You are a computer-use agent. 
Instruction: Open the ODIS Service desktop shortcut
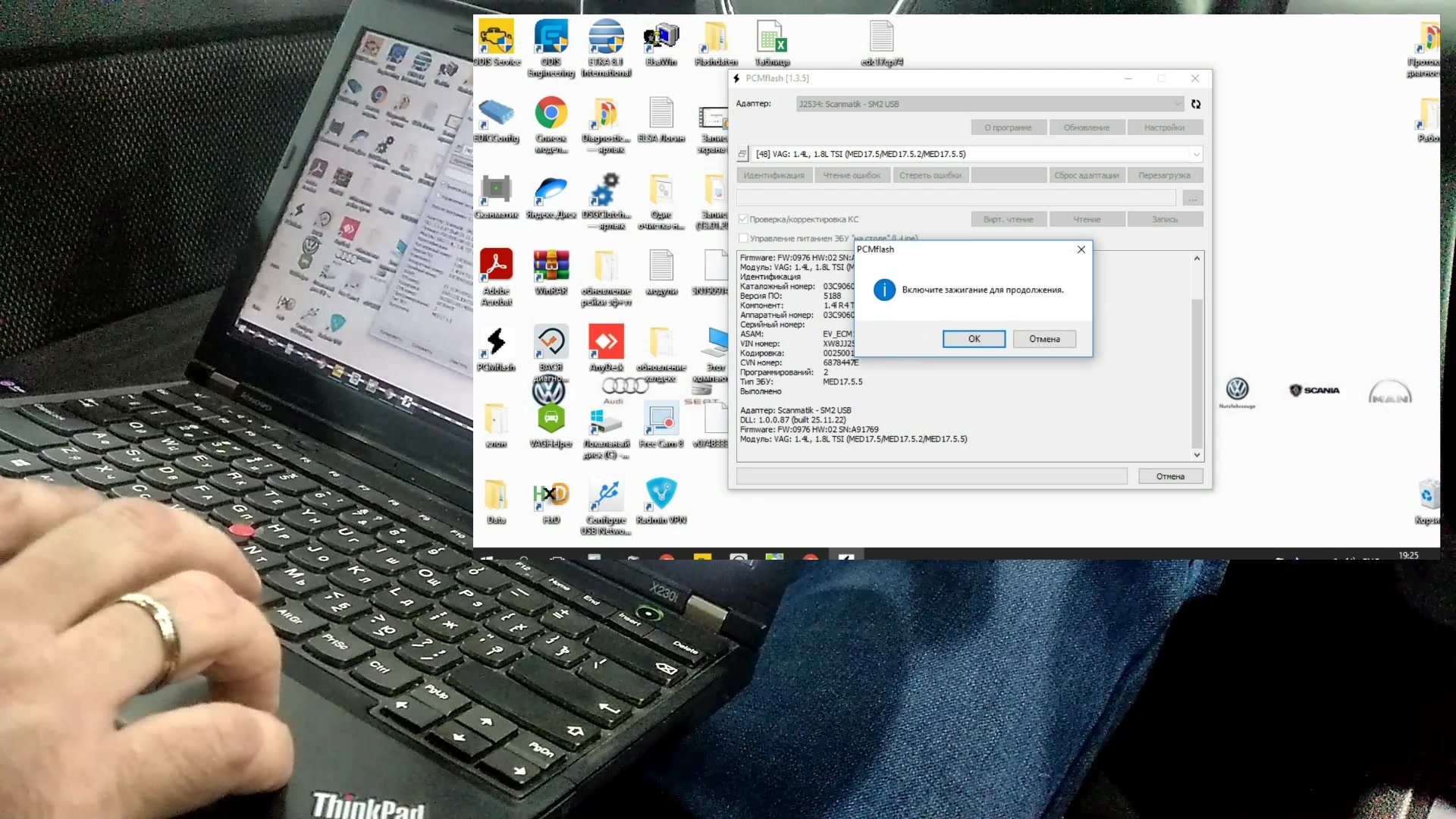pos(497,42)
